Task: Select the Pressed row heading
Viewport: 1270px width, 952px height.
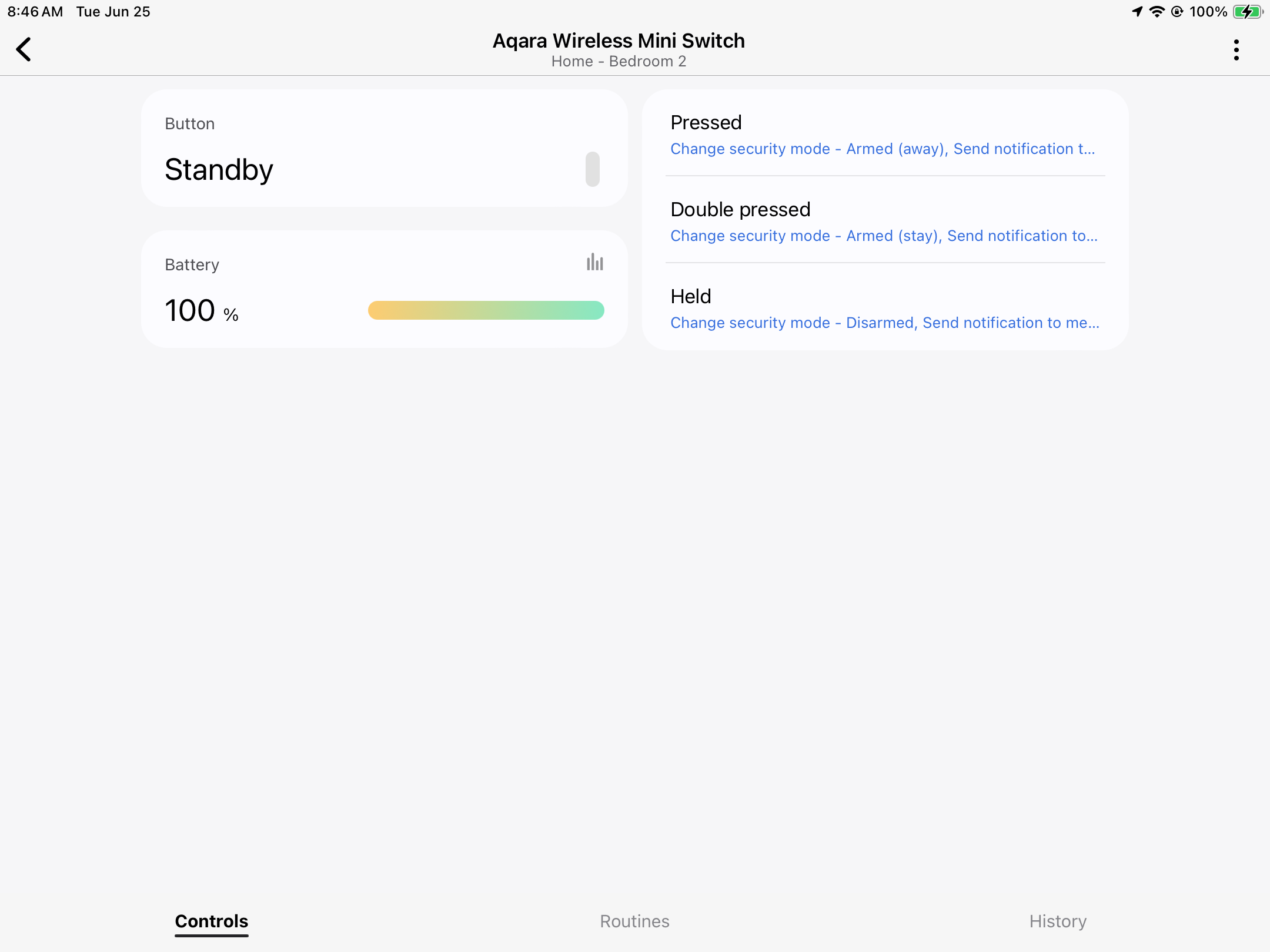Action: pyautogui.click(x=706, y=122)
